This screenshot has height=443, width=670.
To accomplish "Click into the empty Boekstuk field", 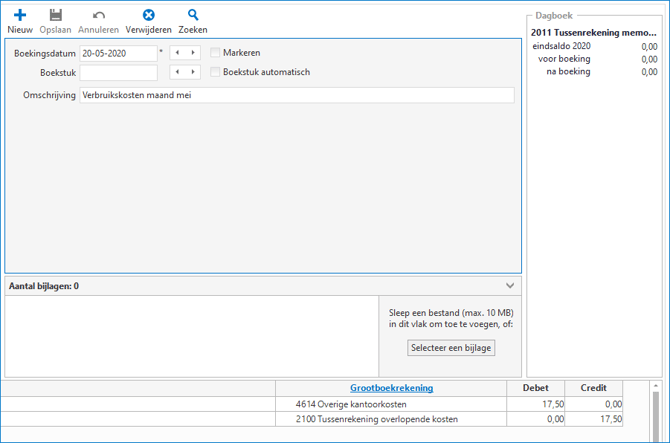I will pyautogui.click(x=118, y=72).
